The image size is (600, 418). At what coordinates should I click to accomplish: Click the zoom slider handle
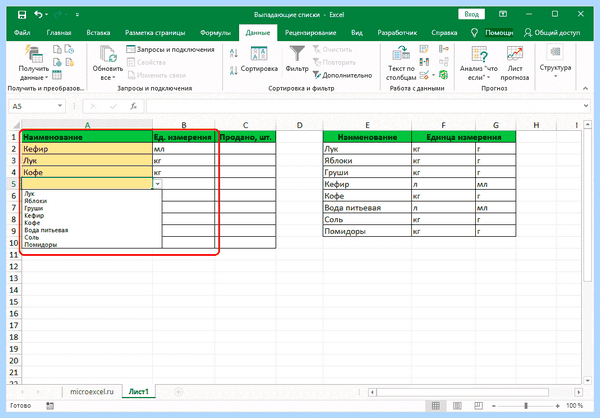[526, 405]
